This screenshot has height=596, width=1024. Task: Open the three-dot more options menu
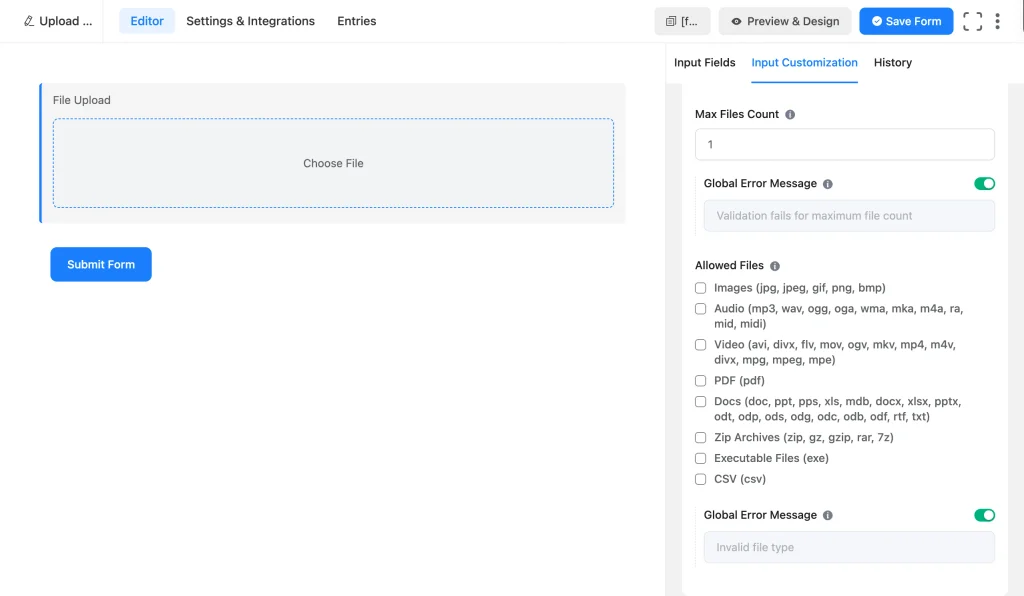point(997,21)
